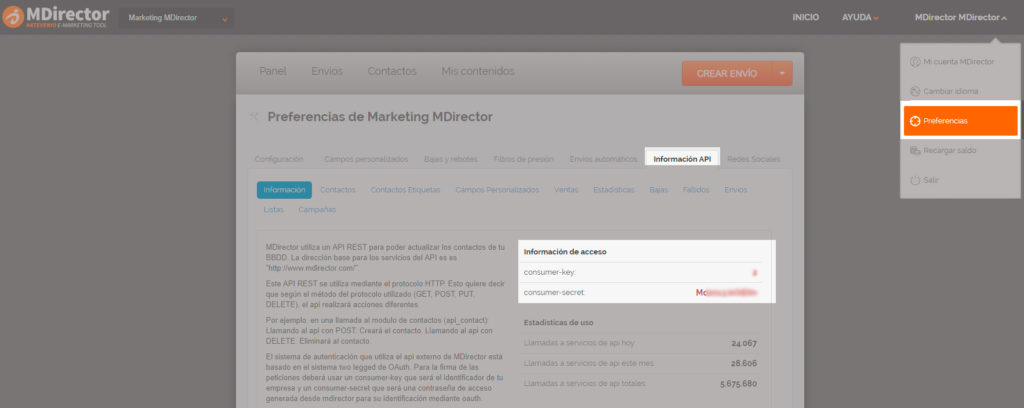Screen dimensions: 1024x408
Task: Click the MDirector logo icon
Action: [x=12, y=17]
